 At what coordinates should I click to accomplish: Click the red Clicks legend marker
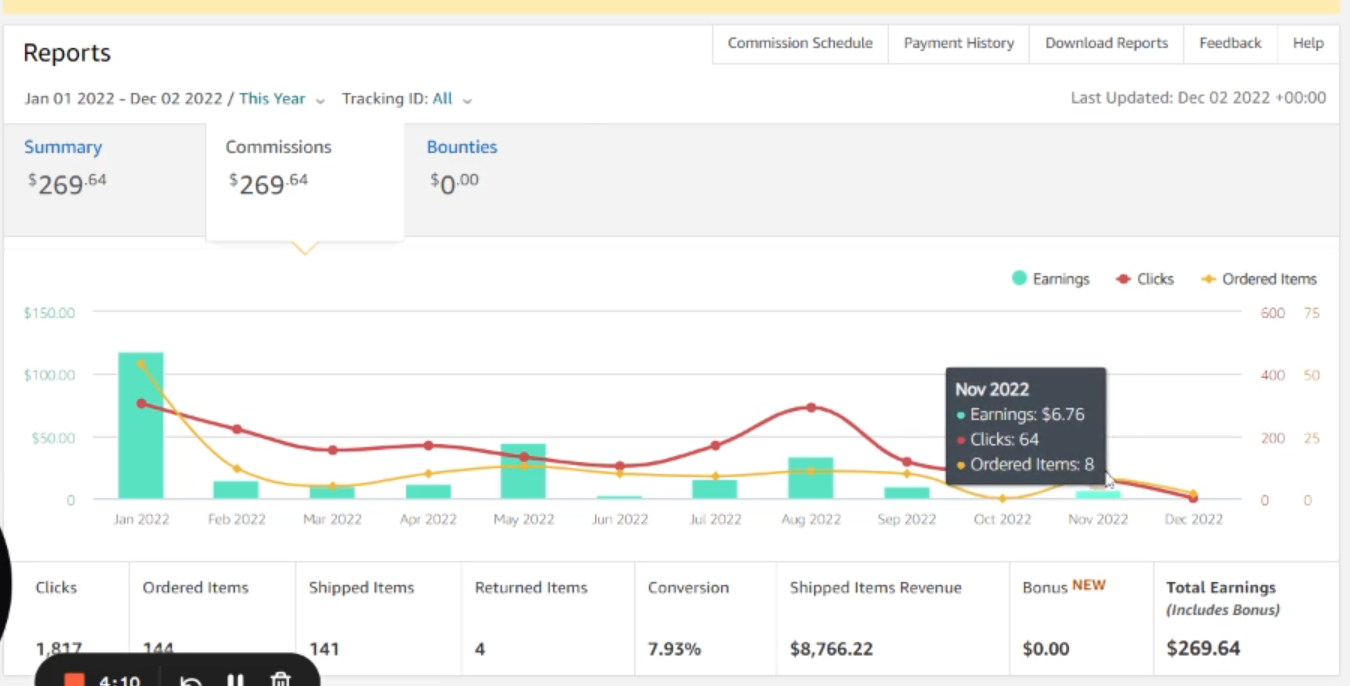pos(1123,279)
